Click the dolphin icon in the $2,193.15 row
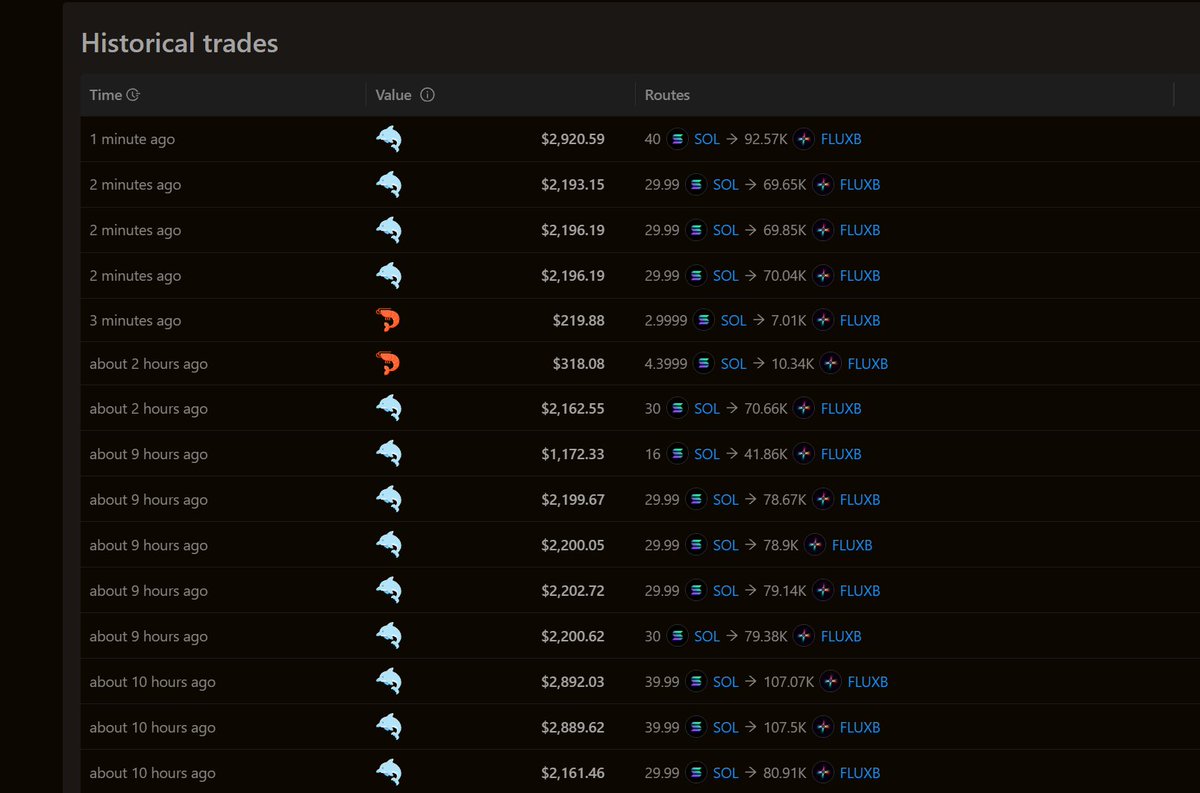The width and height of the screenshot is (1200, 793). point(388,184)
